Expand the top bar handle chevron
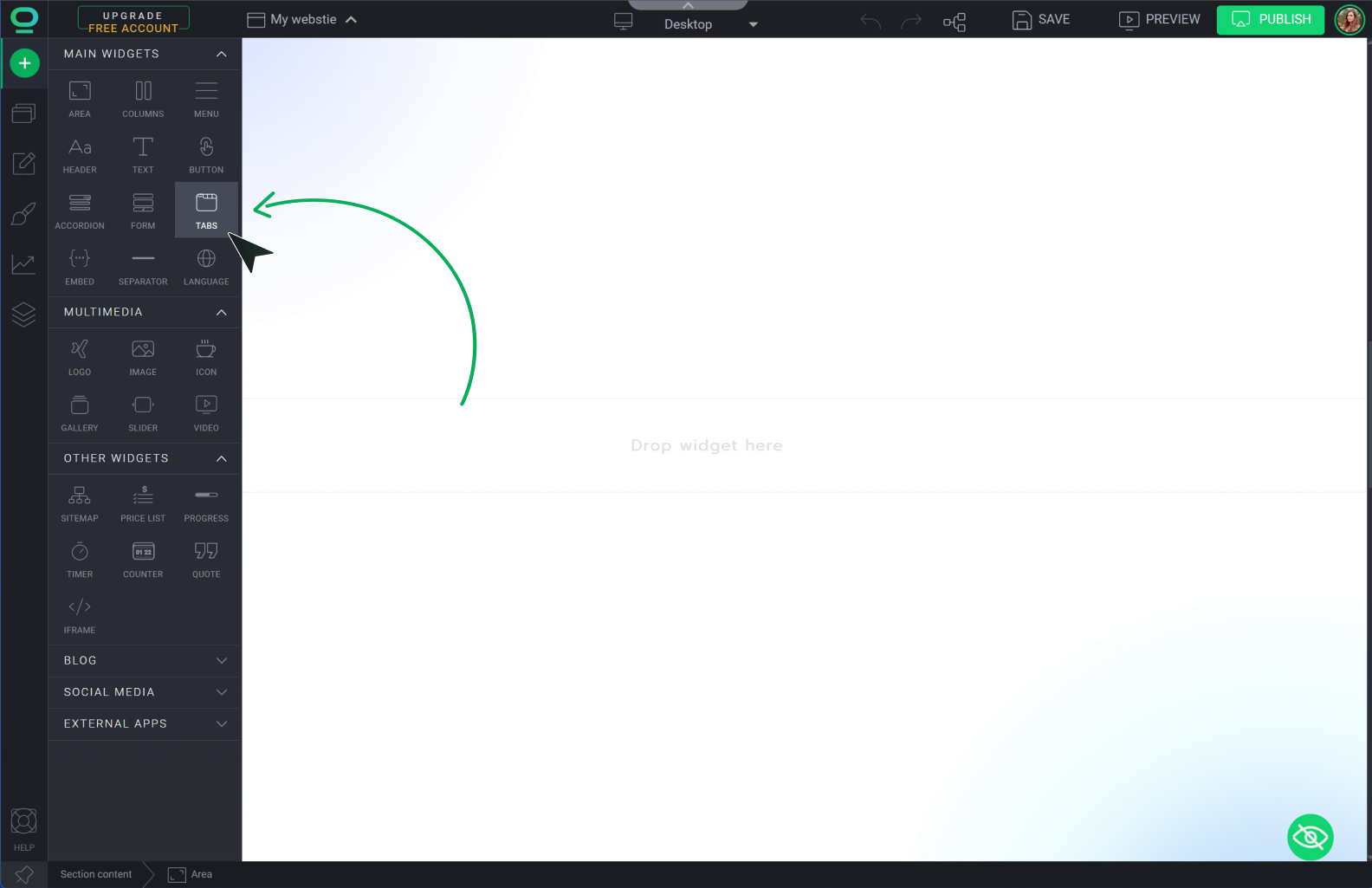The image size is (1372, 888). click(688, 5)
